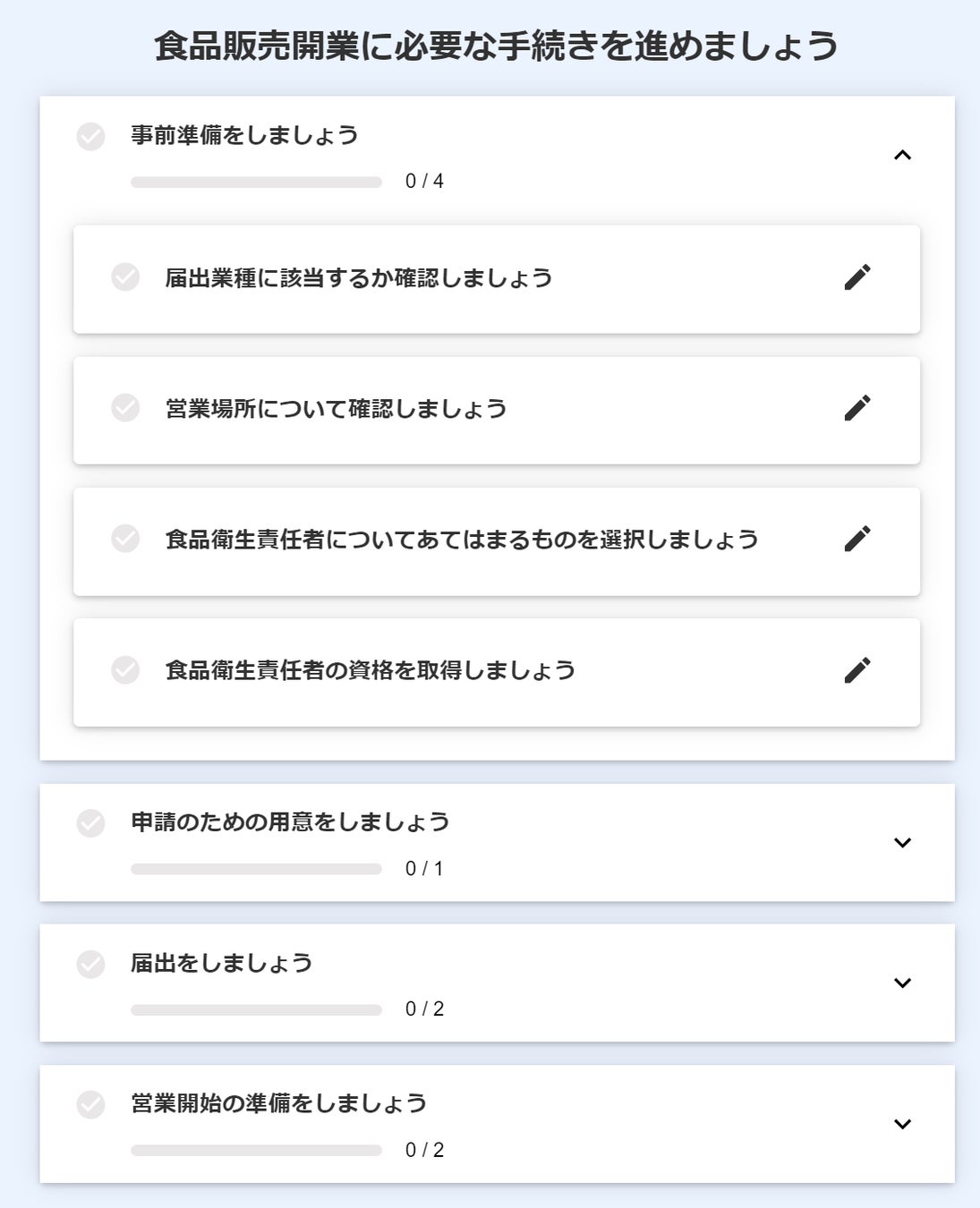Open the 食品衛生責任者についてあてはまるものを選択しましょう task
The height and width of the screenshot is (1208, 980).
coord(461,540)
